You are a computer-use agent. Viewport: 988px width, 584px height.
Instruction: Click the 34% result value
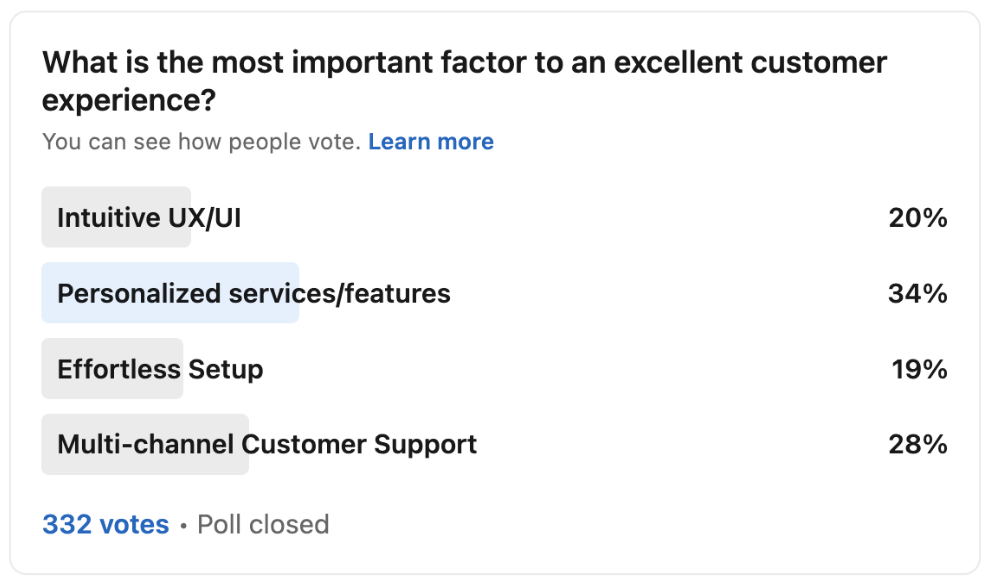918,294
